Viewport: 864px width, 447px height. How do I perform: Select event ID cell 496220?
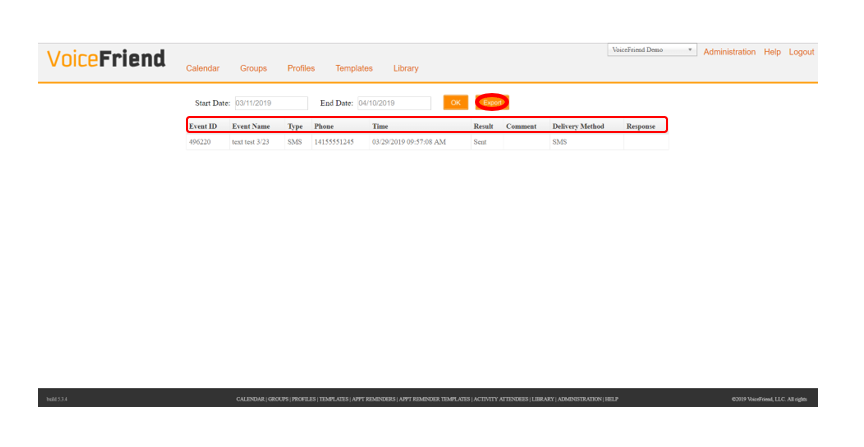(208, 142)
